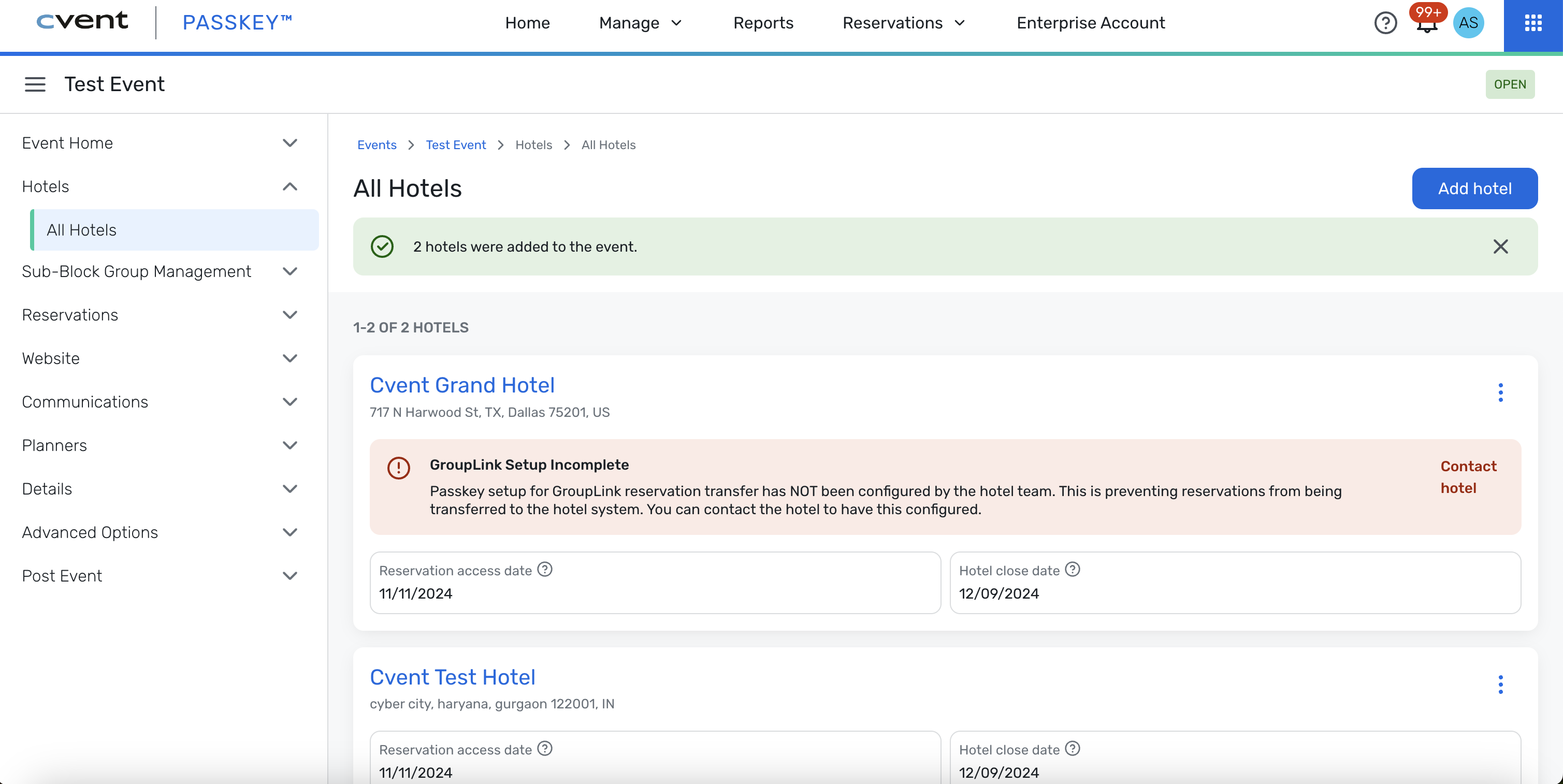Open the notifications bell icon
Screen dimensions: 1563x784
tap(1426, 24)
